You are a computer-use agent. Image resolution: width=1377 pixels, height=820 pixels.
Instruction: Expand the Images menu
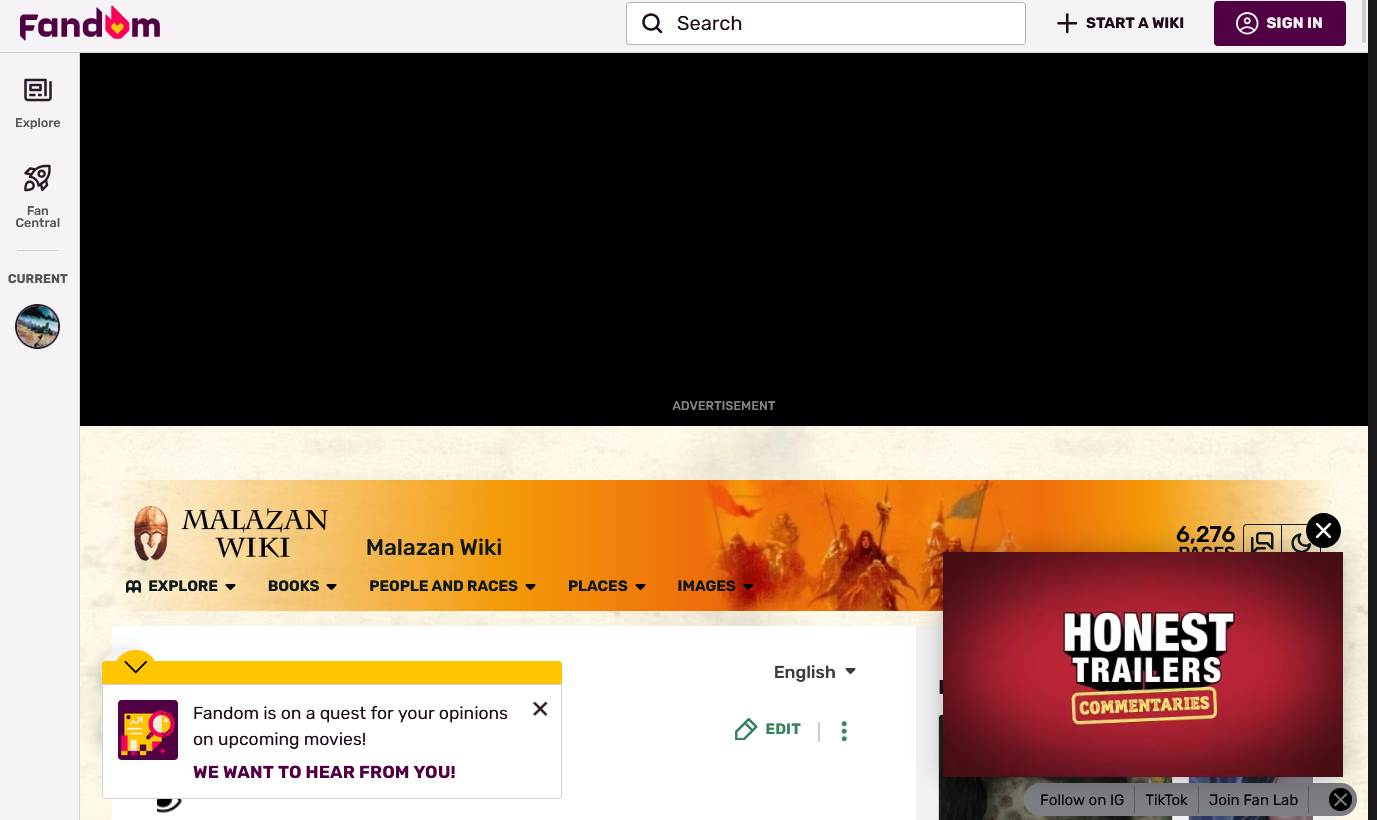pyautogui.click(x=715, y=586)
